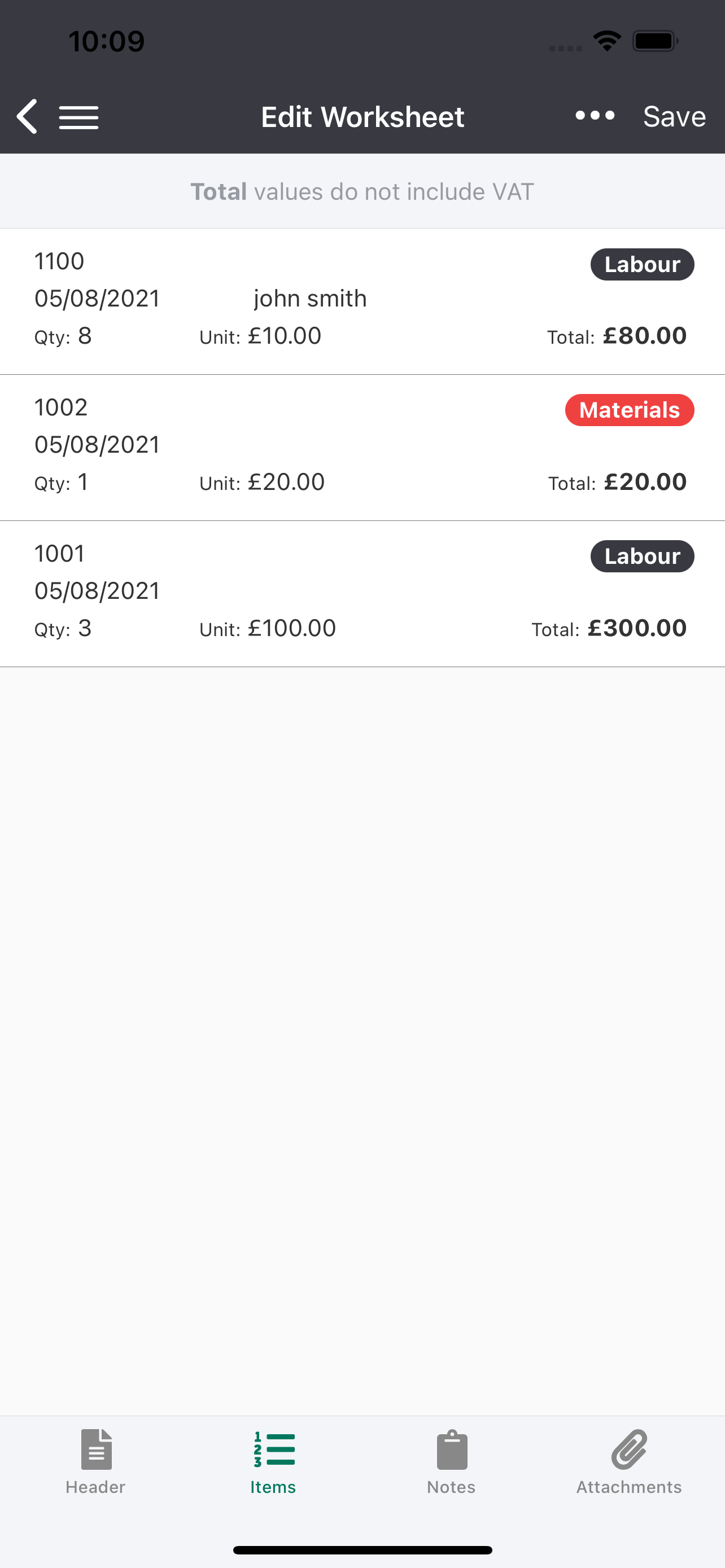Tap the numbered list Items icon
Image resolution: width=725 pixels, height=1568 pixels.
tap(274, 1449)
